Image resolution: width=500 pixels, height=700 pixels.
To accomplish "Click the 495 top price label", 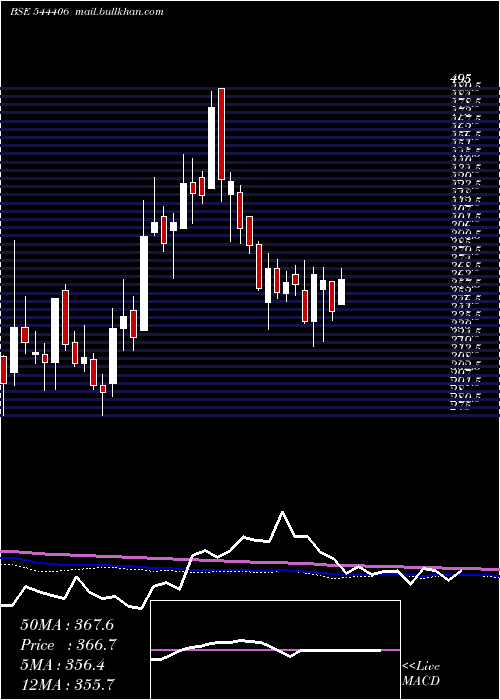I will coord(461,79).
